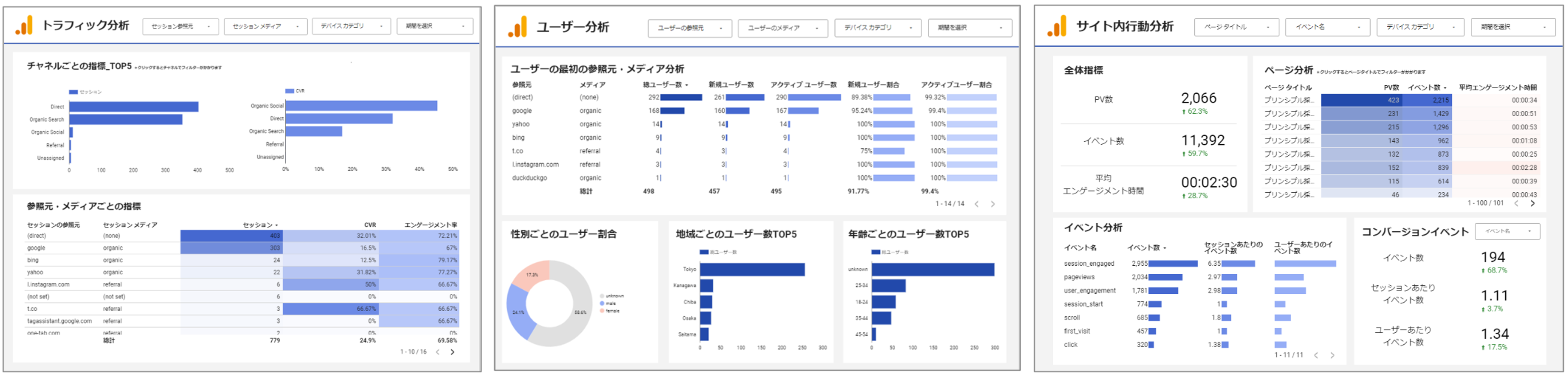Click the female legend color in gender chart
Screen dimensions: 1568x375
[602, 311]
